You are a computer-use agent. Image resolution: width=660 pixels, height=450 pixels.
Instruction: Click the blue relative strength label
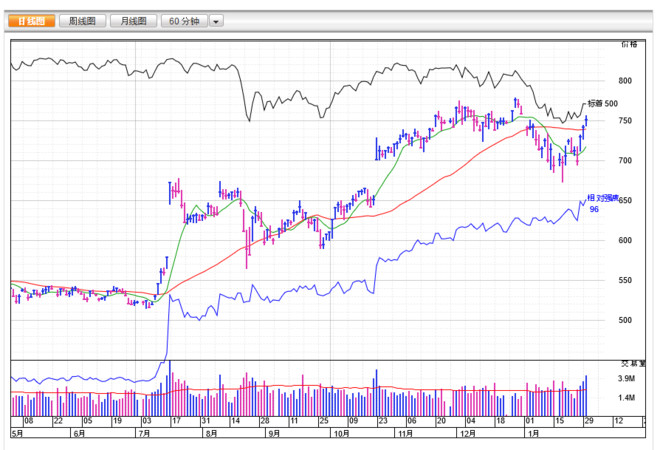(x=603, y=198)
